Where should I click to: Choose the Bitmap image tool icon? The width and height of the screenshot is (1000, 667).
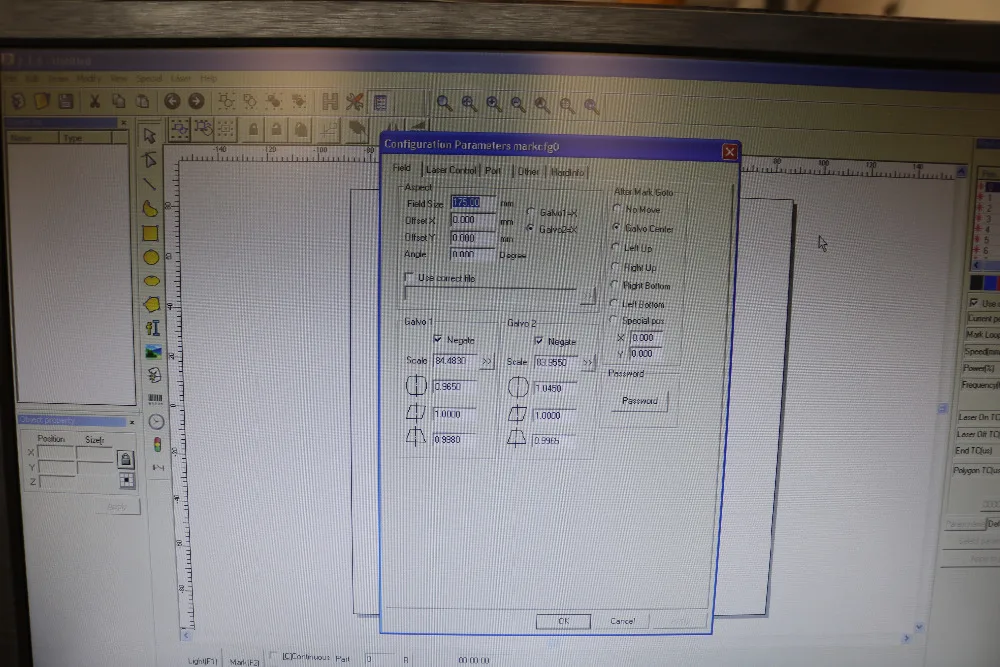(x=153, y=351)
